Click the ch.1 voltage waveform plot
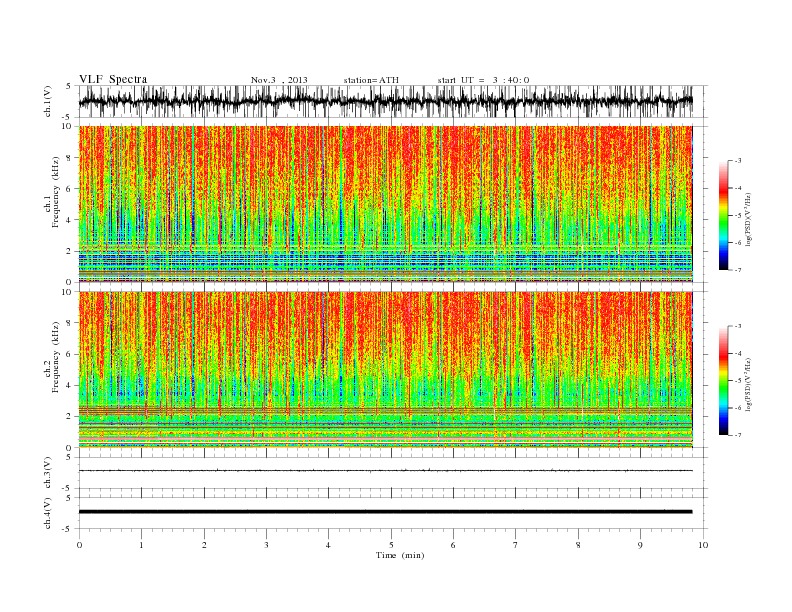Screen dimensions: 792x612 click(x=392, y=101)
